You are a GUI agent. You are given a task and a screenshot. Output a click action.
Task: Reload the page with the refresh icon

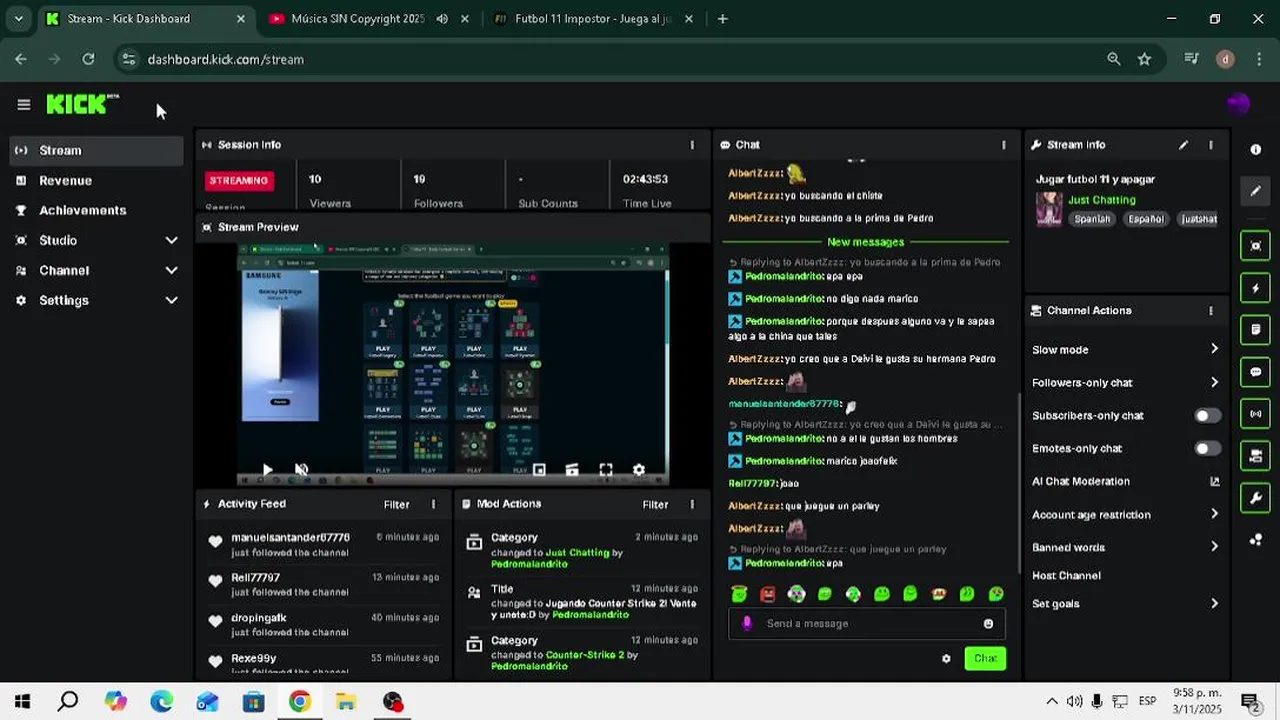(88, 59)
